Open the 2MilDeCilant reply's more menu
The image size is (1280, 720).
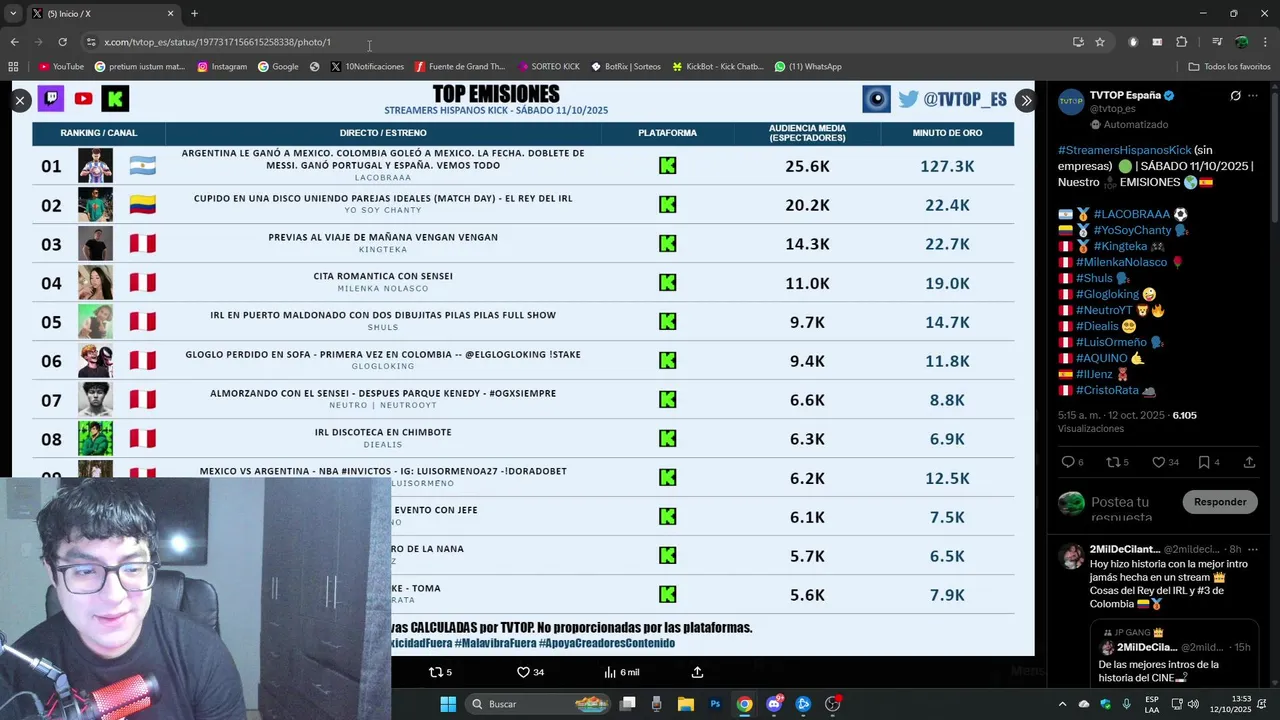coord(1253,549)
